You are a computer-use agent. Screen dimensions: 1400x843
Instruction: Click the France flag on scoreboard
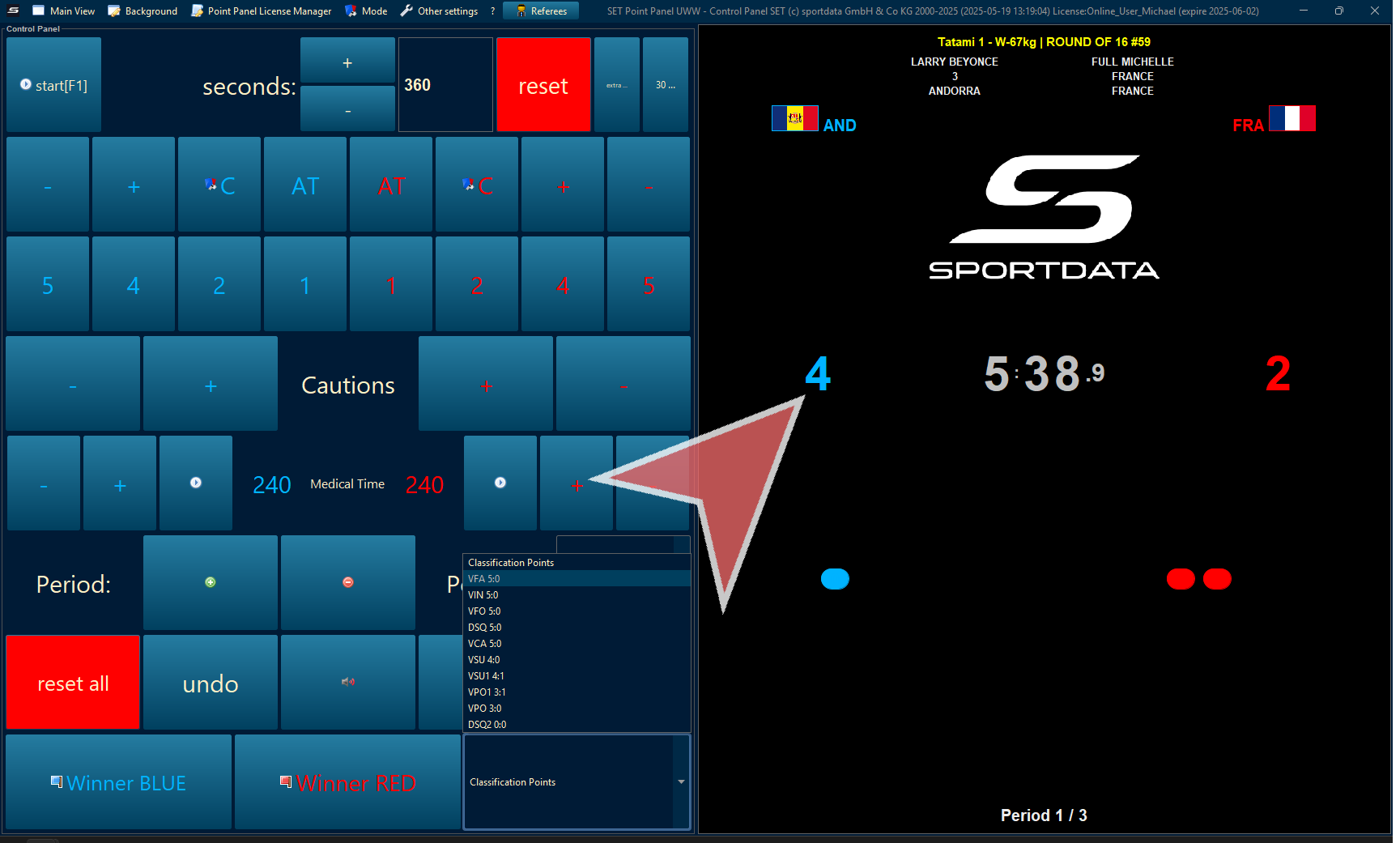pos(1292,118)
